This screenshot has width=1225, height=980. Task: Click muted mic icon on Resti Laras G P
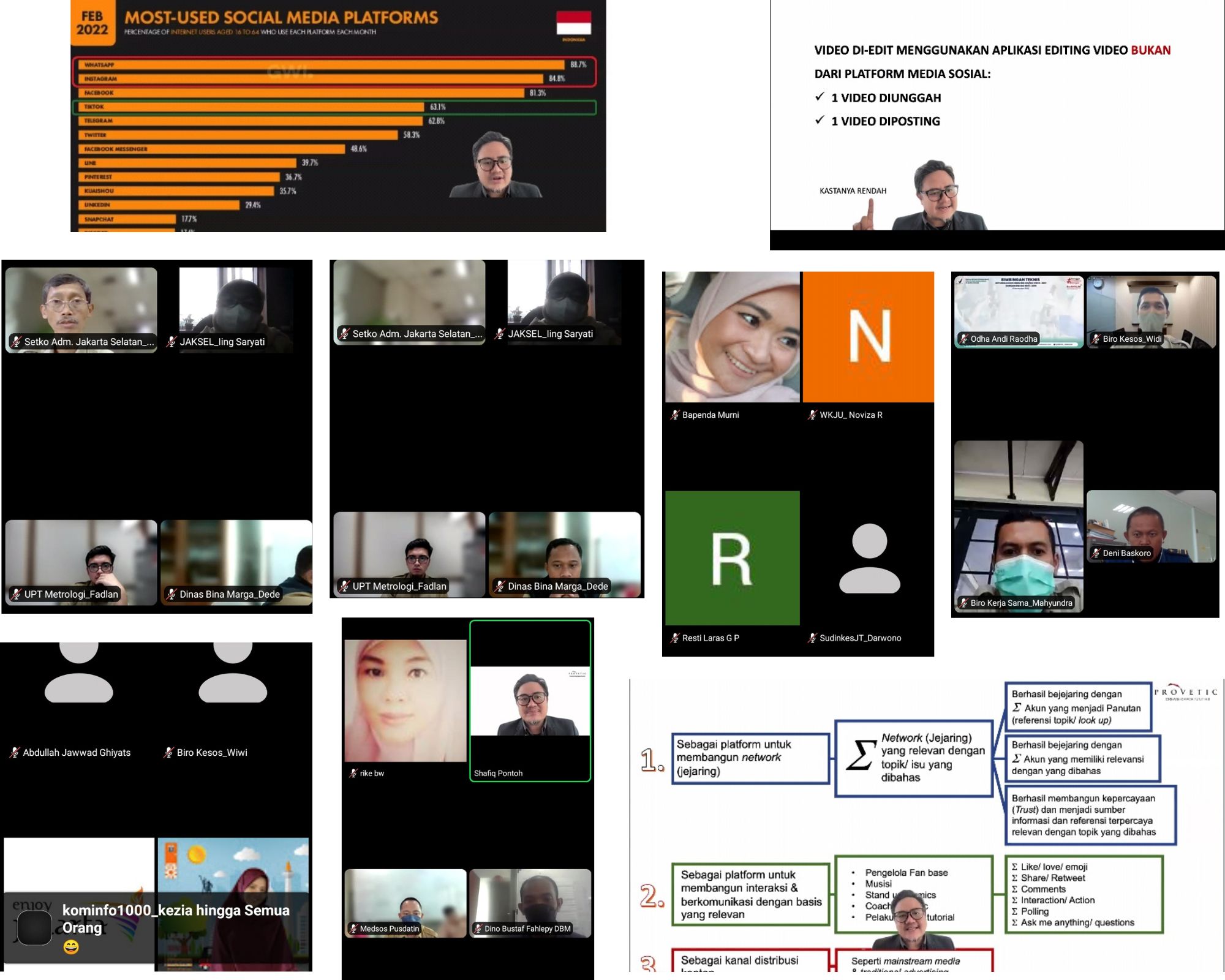(674, 638)
